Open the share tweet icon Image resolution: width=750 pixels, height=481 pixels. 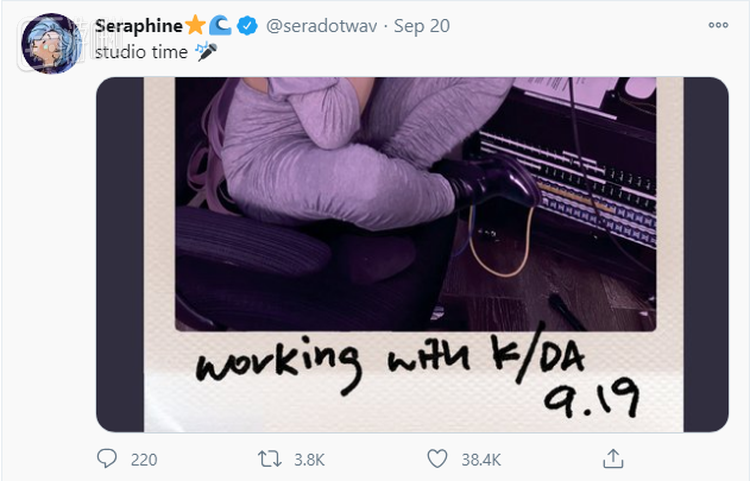pos(613,459)
